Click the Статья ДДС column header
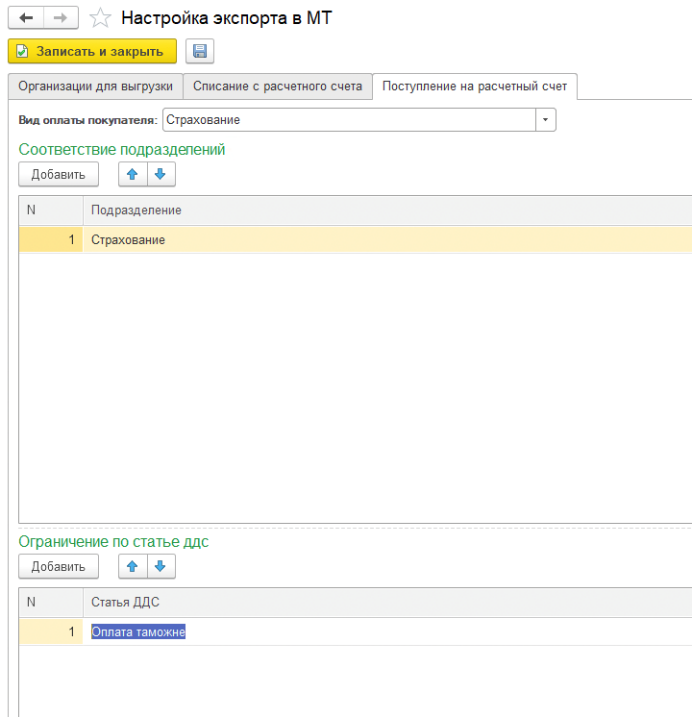The width and height of the screenshot is (692, 717). pos(125,602)
